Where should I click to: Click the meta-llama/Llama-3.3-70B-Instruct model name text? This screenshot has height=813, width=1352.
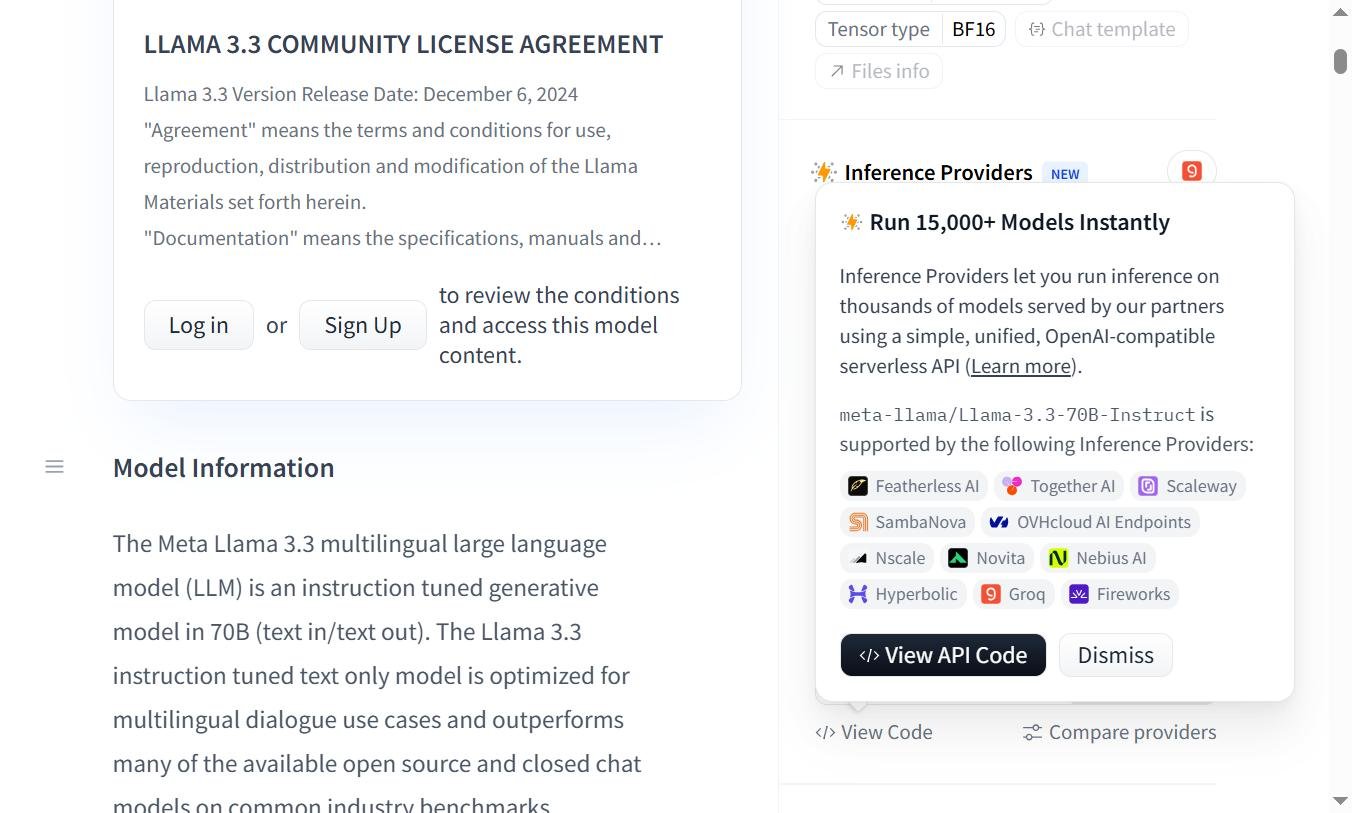tap(1017, 414)
